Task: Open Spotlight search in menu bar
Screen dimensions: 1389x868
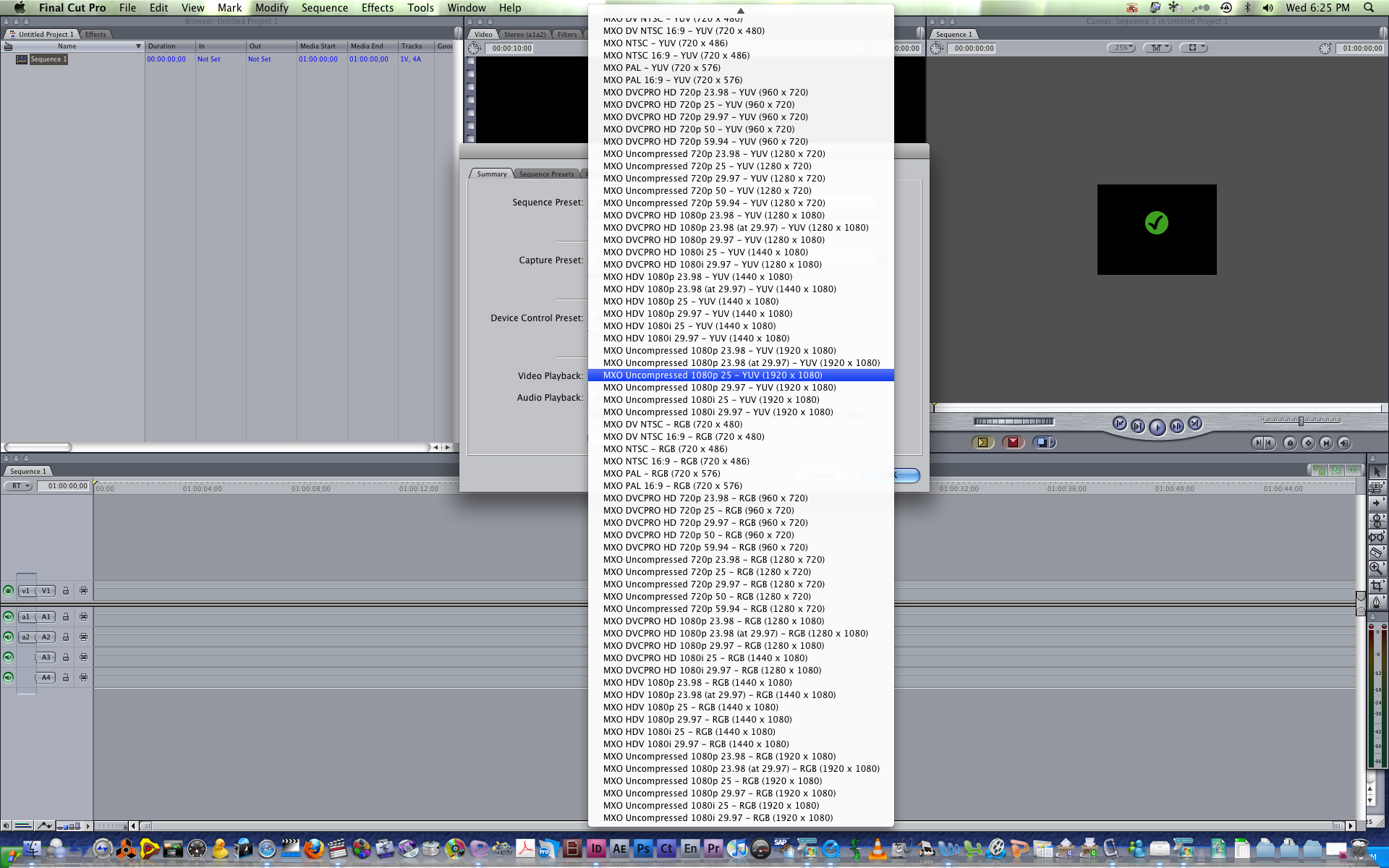Action: [1369, 8]
